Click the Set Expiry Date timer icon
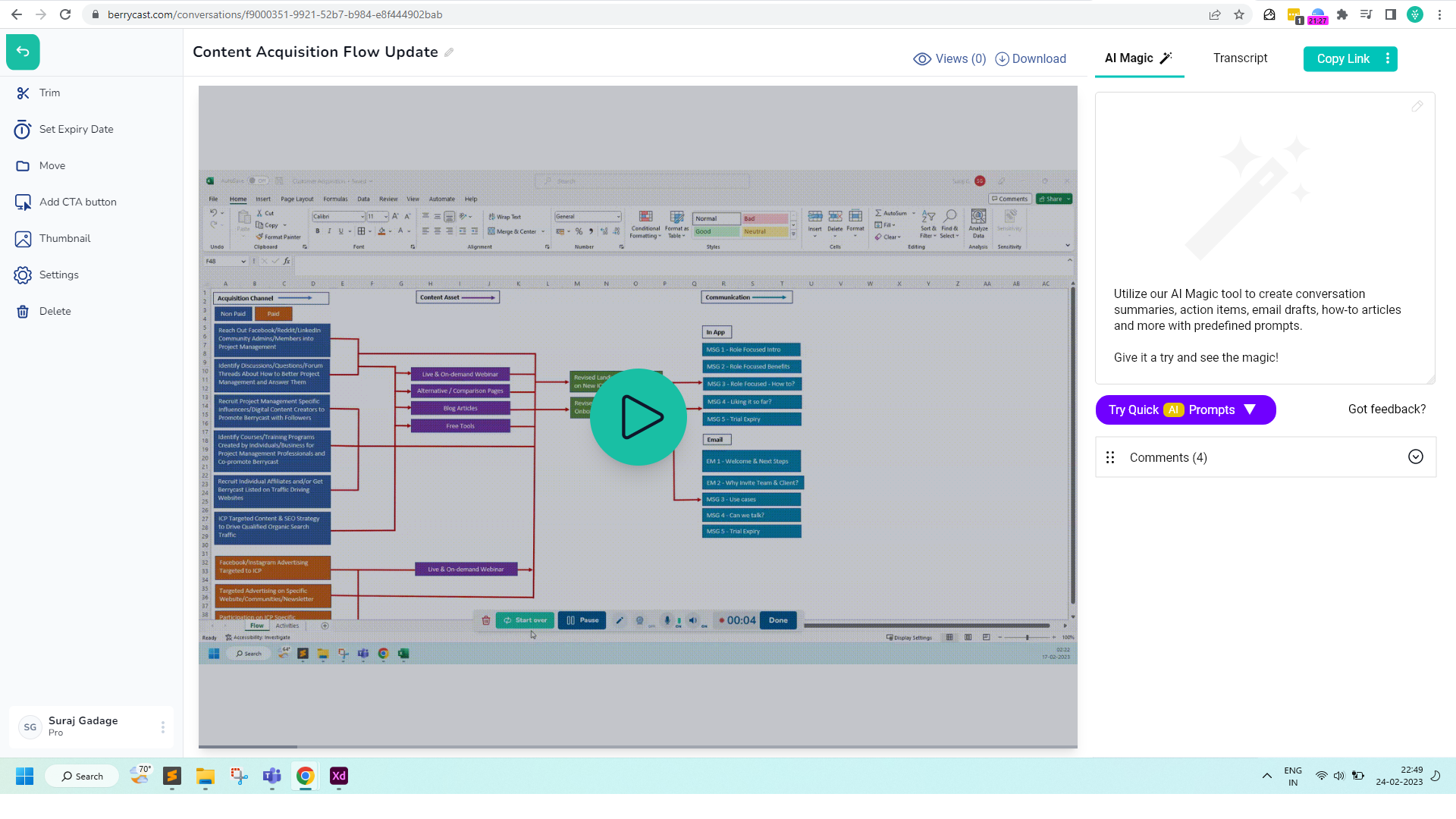This screenshot has width=1456, height=819. tap(23, 130)
